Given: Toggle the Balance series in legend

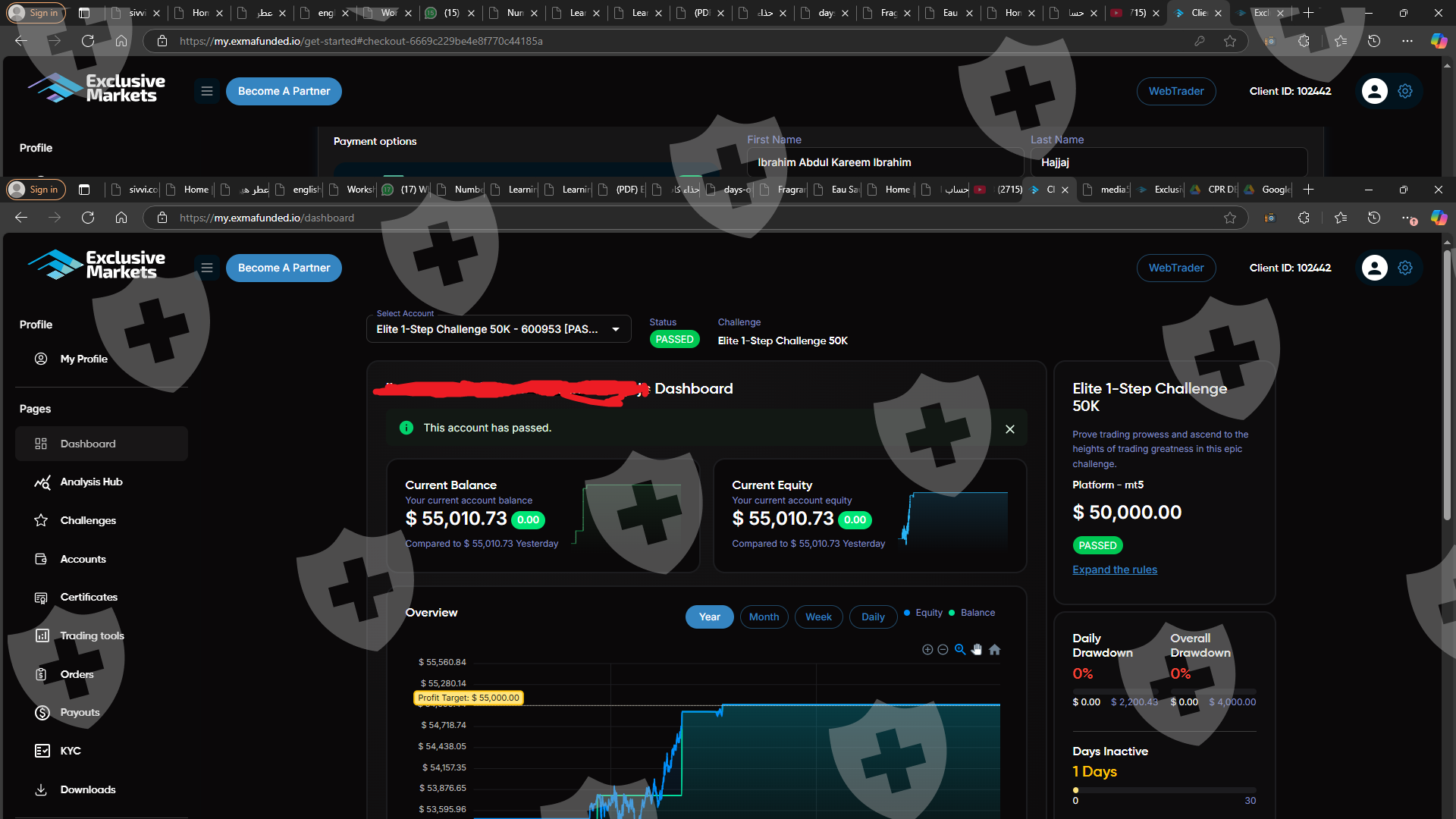Looking at the screenshot, I should pyautogui.click(x=977, y=613).
